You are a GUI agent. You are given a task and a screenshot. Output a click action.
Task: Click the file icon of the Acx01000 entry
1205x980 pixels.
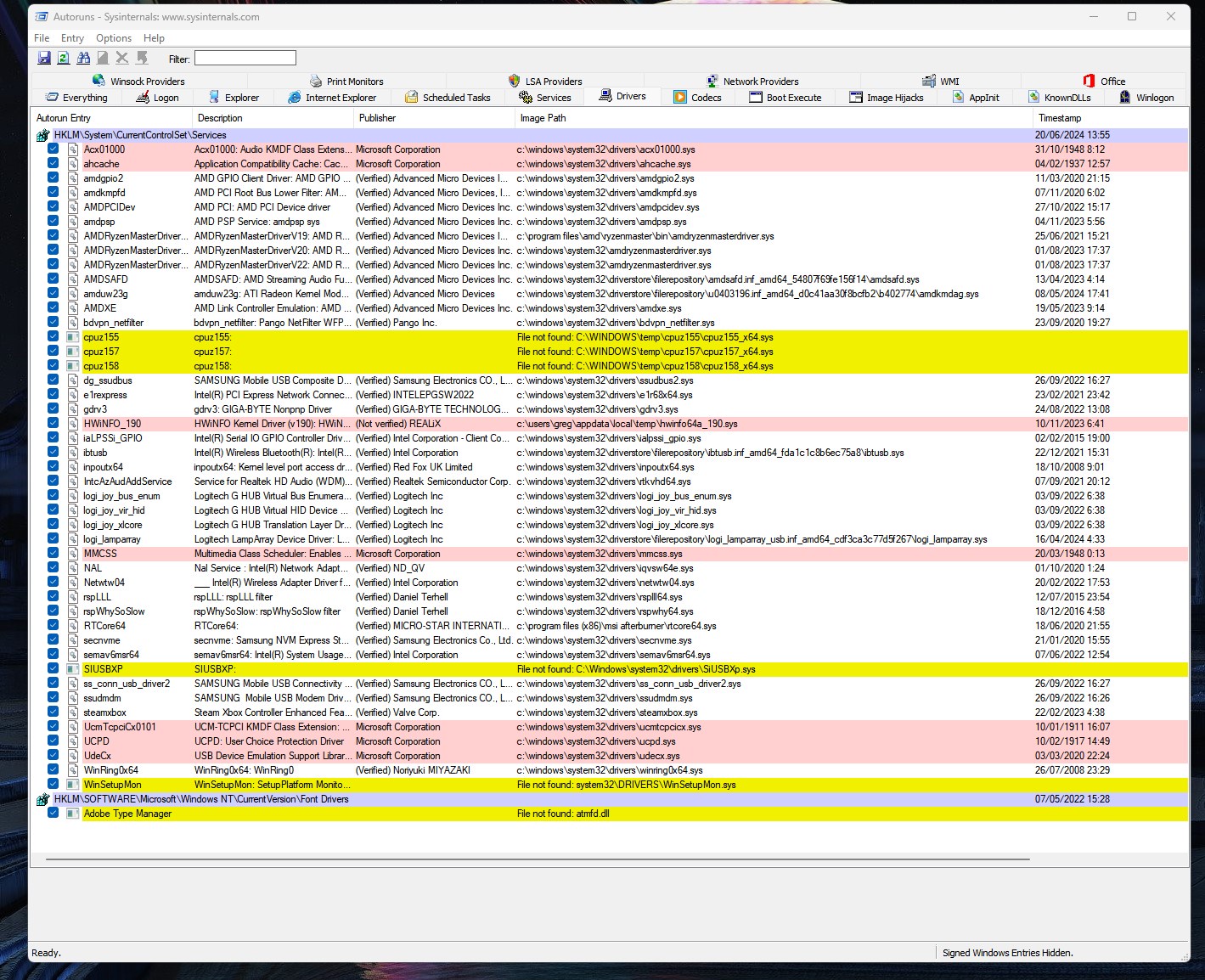73,149
